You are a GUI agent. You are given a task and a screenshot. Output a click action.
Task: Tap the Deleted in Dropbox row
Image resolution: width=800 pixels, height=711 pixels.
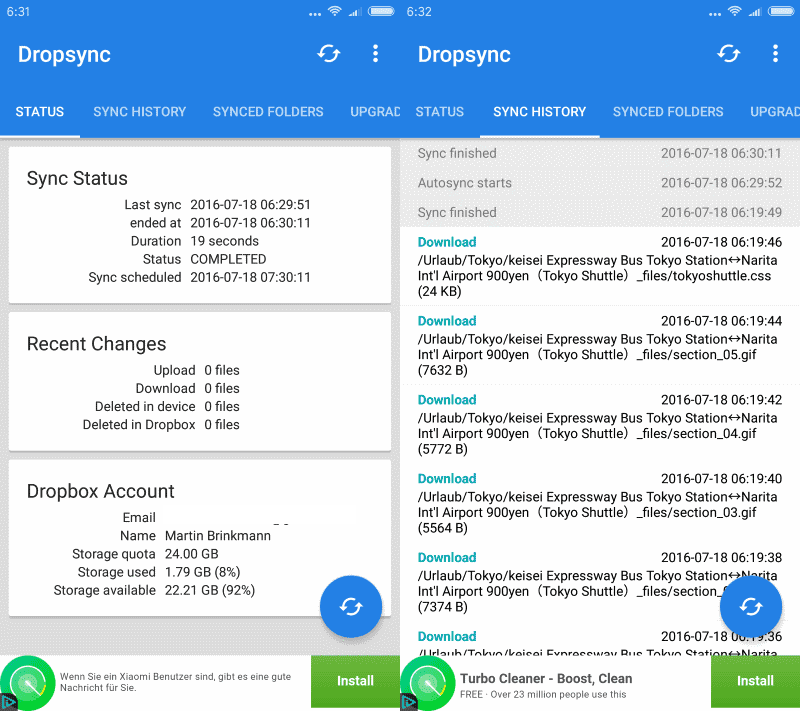point(161,425)
